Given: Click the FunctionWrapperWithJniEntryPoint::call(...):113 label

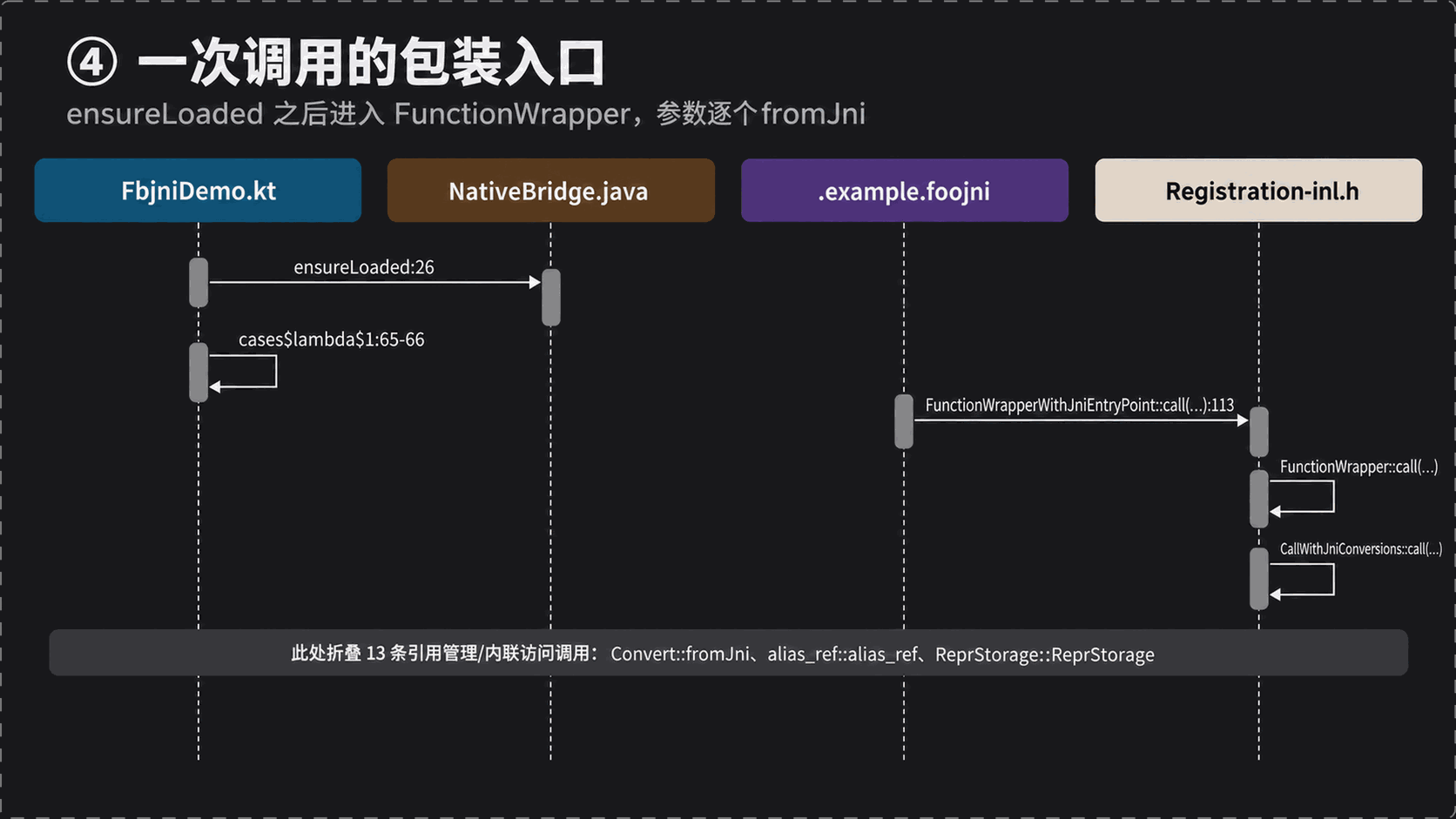Looking at the screenshot, I should (x=1080, y=406).
